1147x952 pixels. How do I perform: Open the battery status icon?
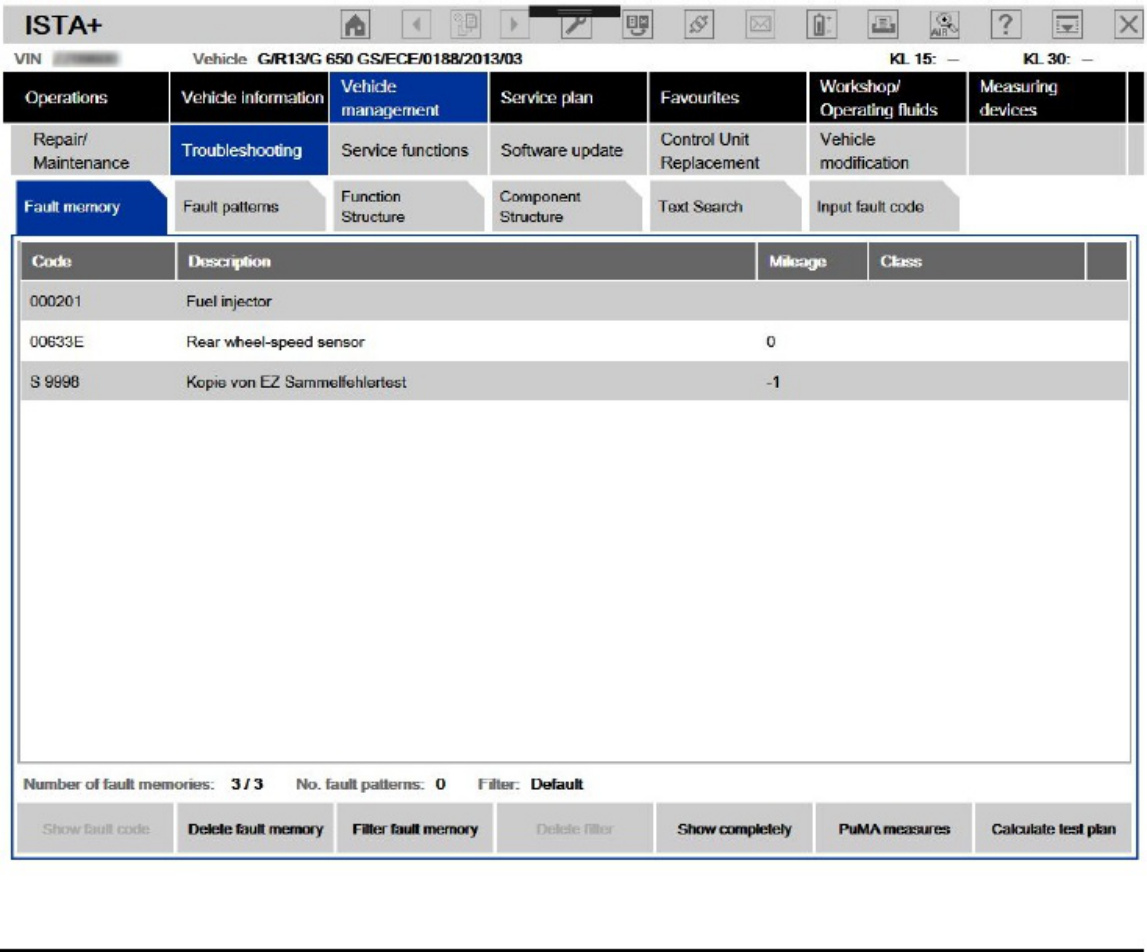tap(821, 25)
